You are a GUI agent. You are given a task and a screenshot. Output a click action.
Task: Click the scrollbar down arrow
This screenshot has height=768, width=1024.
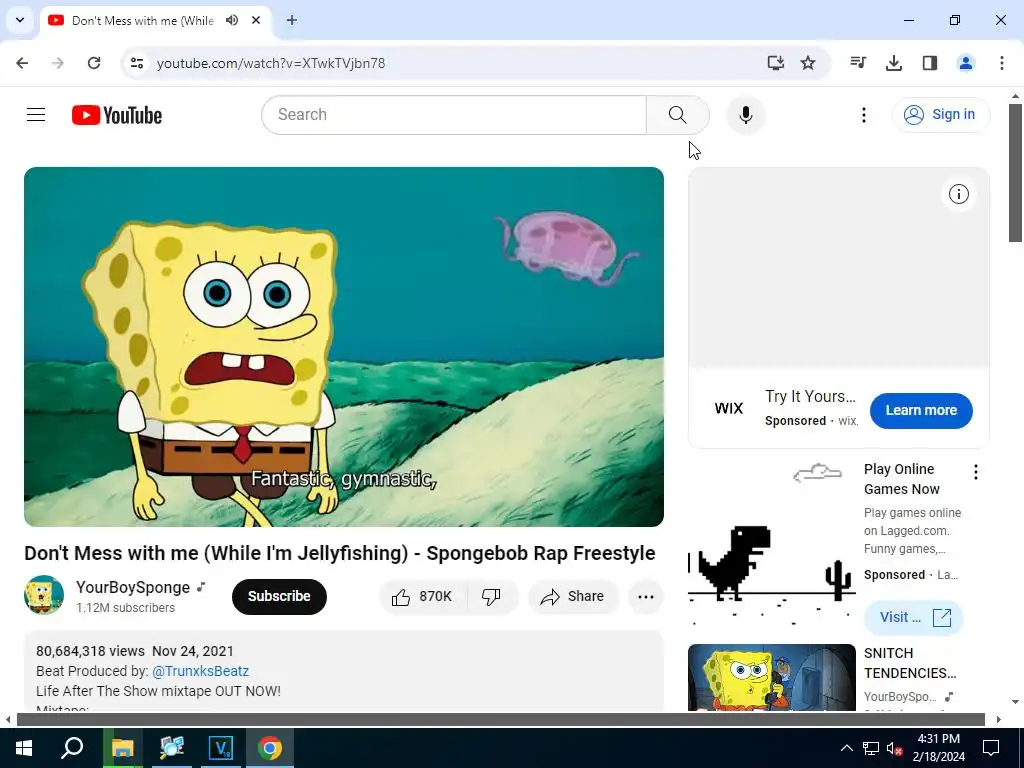coord(1015,702)
